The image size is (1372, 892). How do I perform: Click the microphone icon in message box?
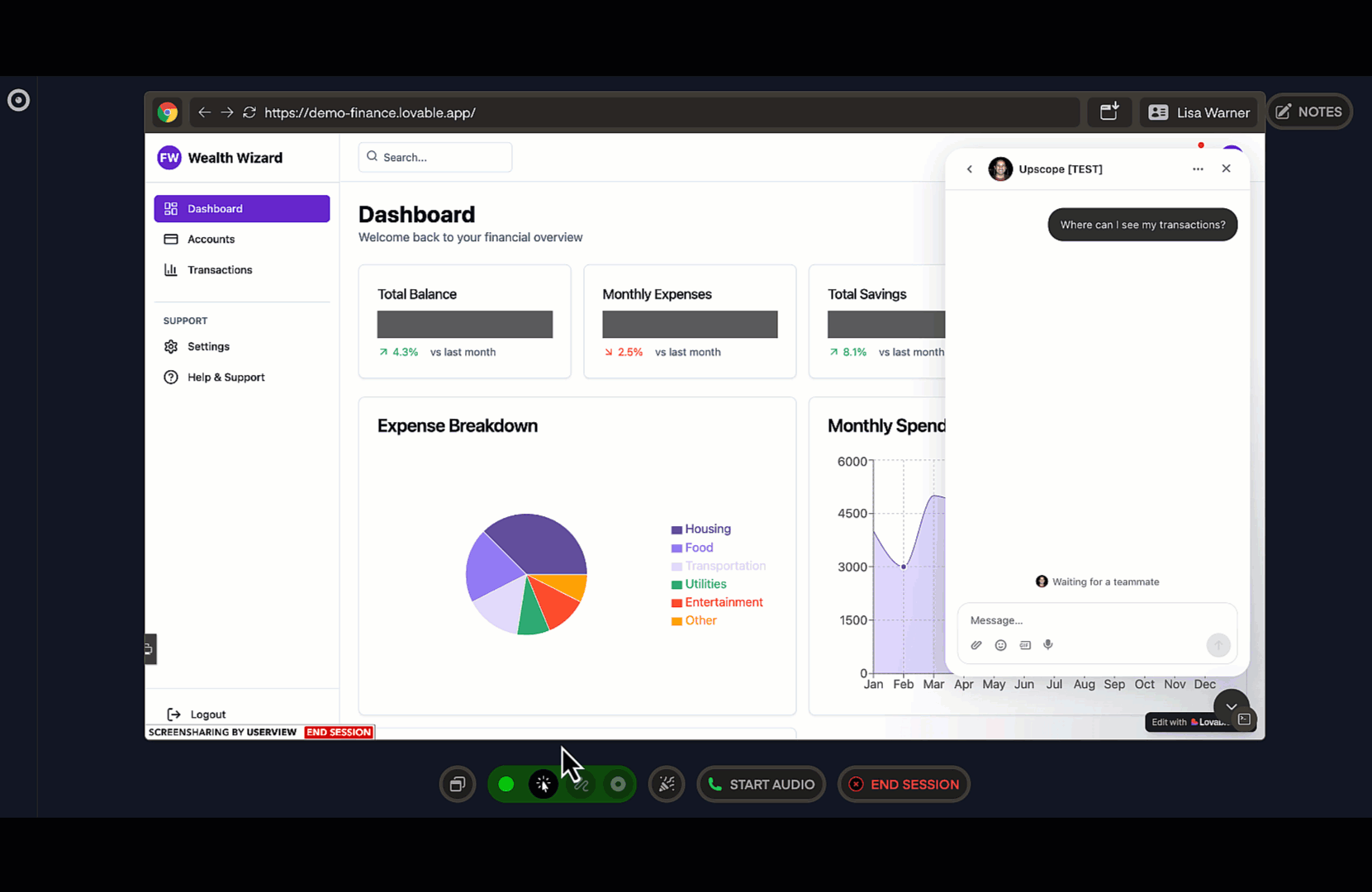[1048, 645]
